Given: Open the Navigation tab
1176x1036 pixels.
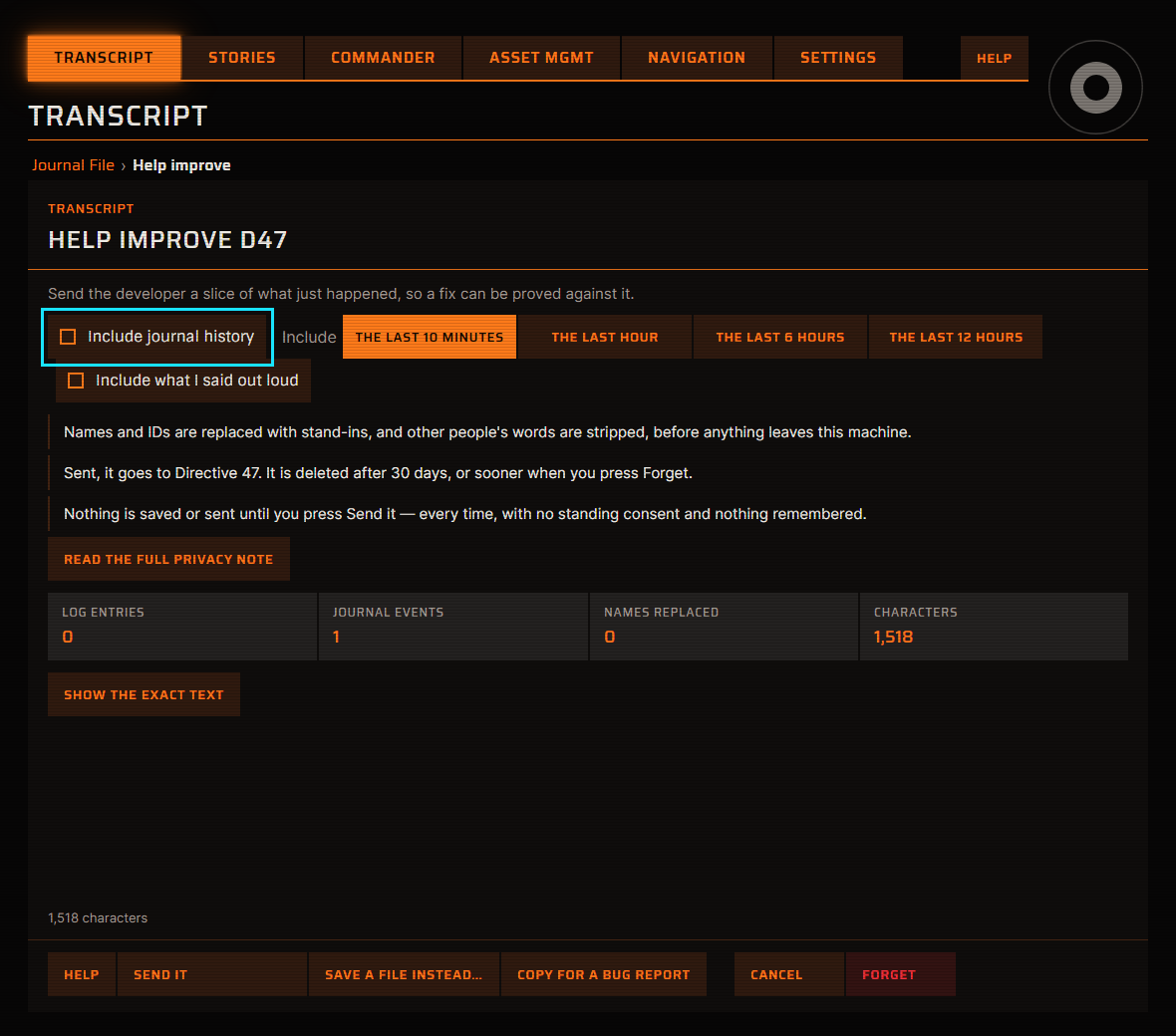Looking at the screenshot, I should click(x=697, y=58).
